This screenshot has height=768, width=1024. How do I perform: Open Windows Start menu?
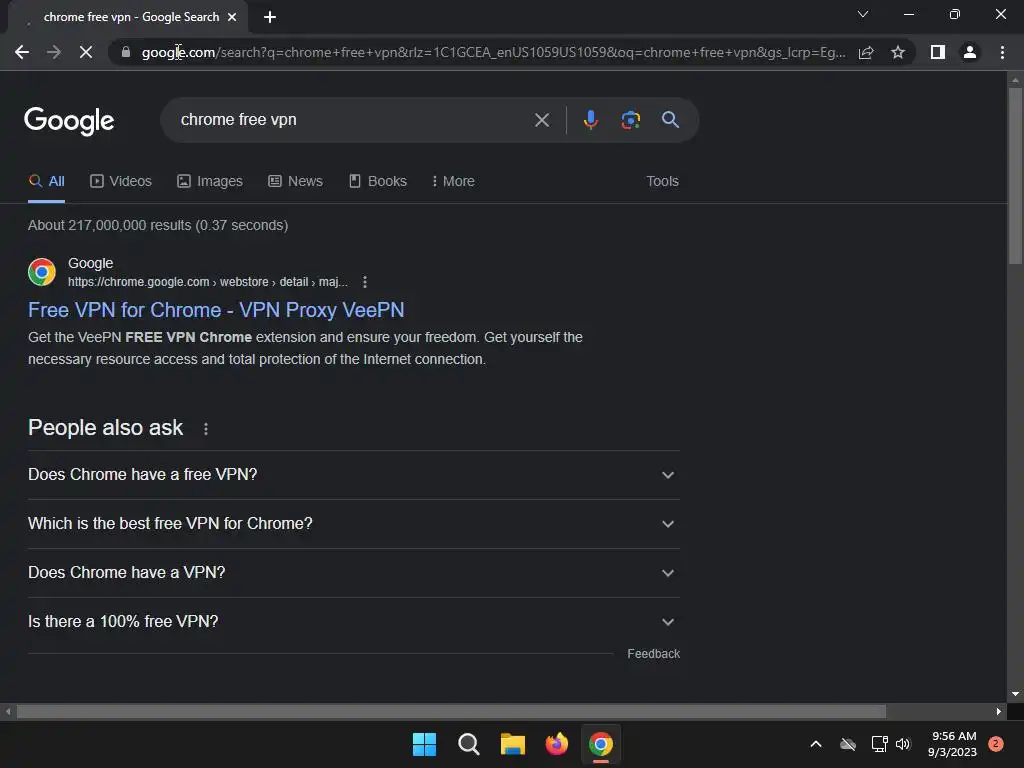click(x=424, y=744)
